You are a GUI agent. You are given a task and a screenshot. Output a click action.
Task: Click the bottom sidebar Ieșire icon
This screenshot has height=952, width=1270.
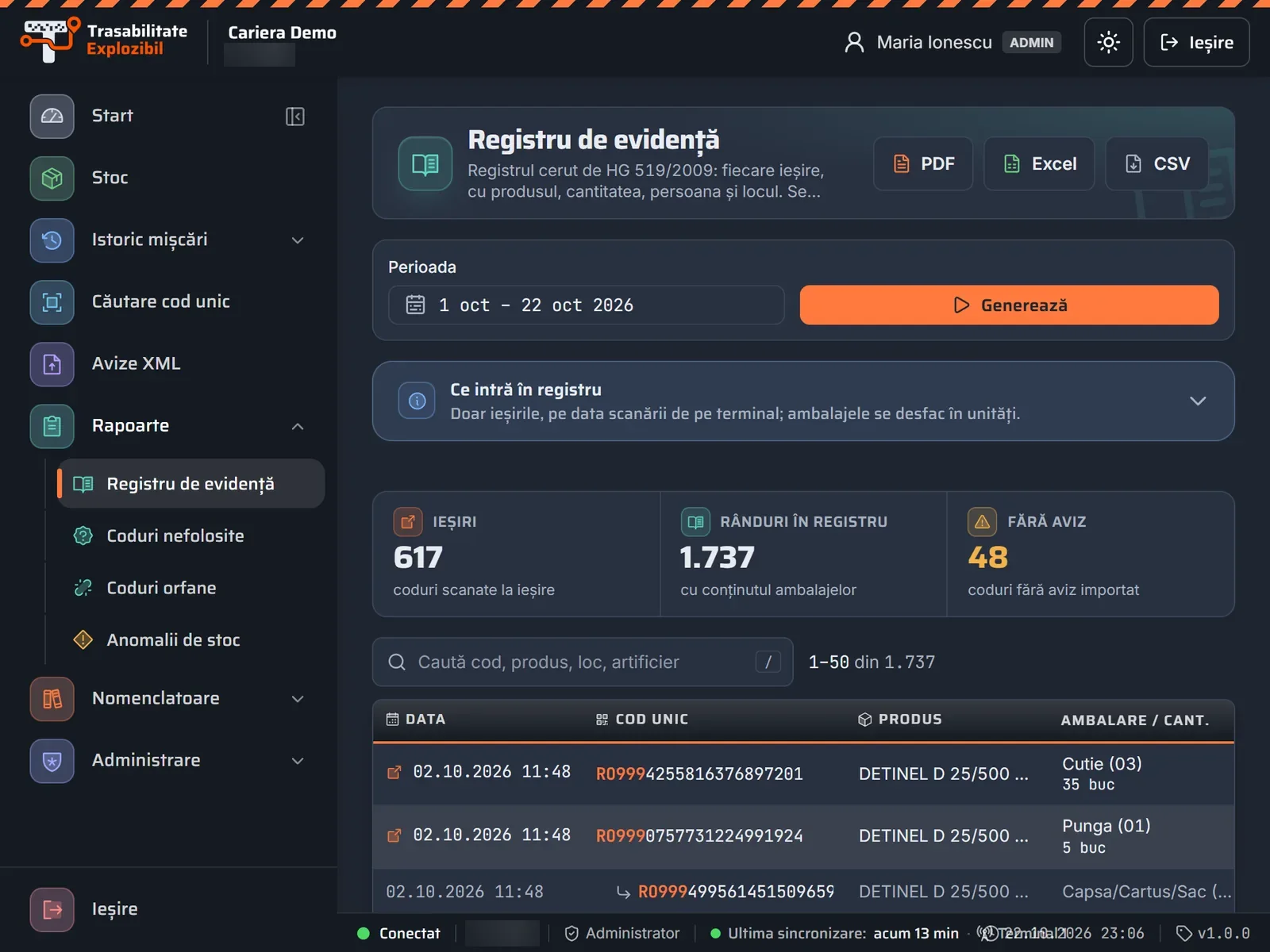[52, 909]
